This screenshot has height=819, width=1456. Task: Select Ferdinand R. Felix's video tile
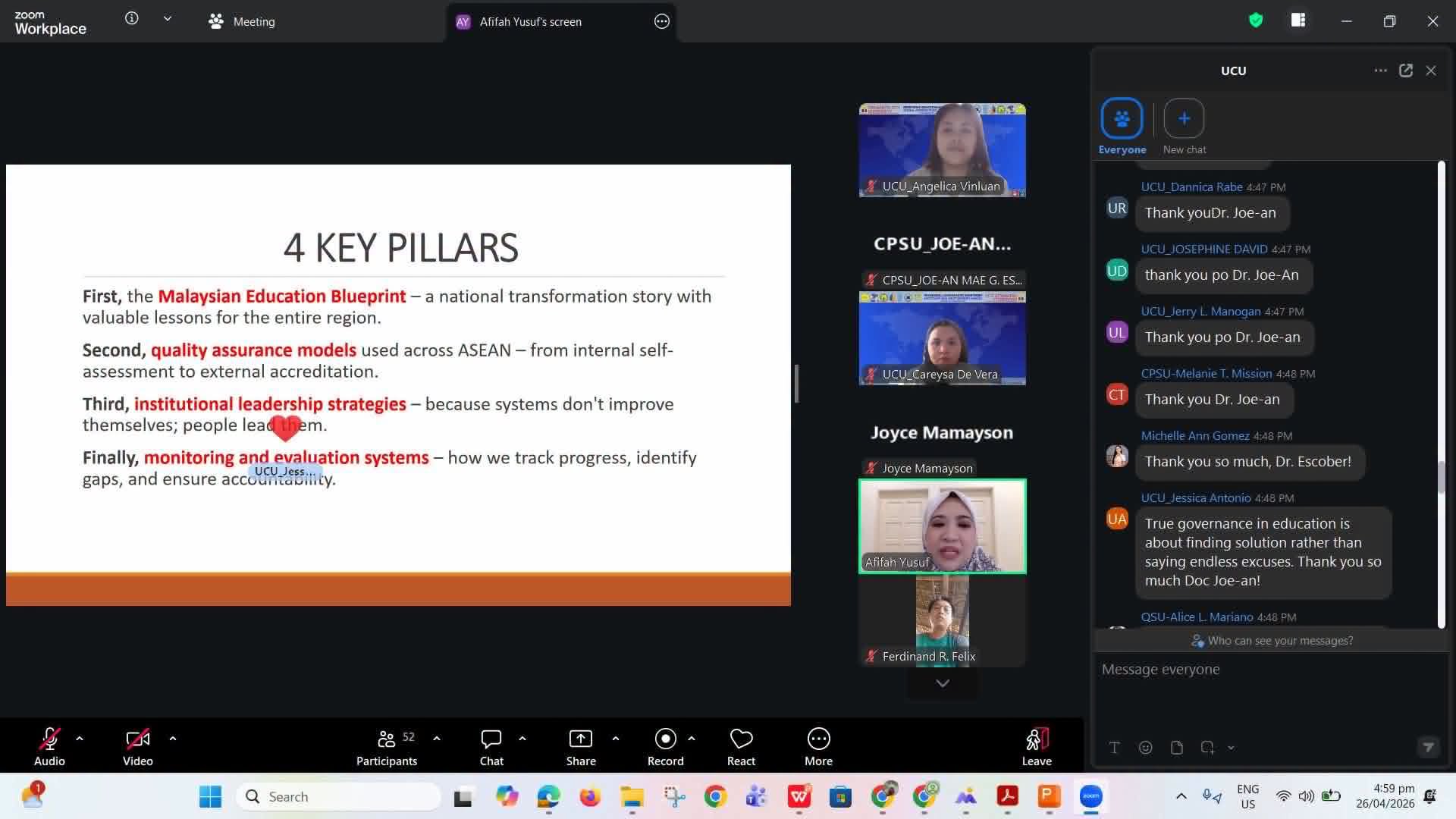point(943,620)
